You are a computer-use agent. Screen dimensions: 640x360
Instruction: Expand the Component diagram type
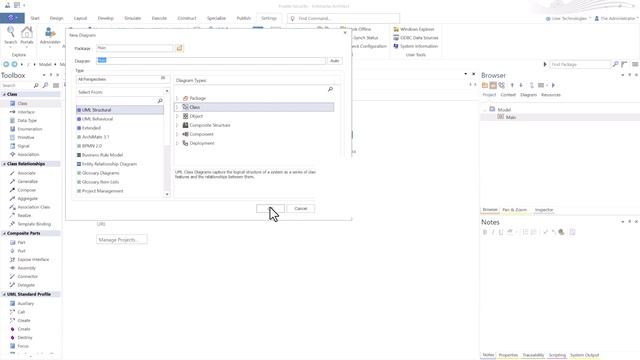pos(177,134)
